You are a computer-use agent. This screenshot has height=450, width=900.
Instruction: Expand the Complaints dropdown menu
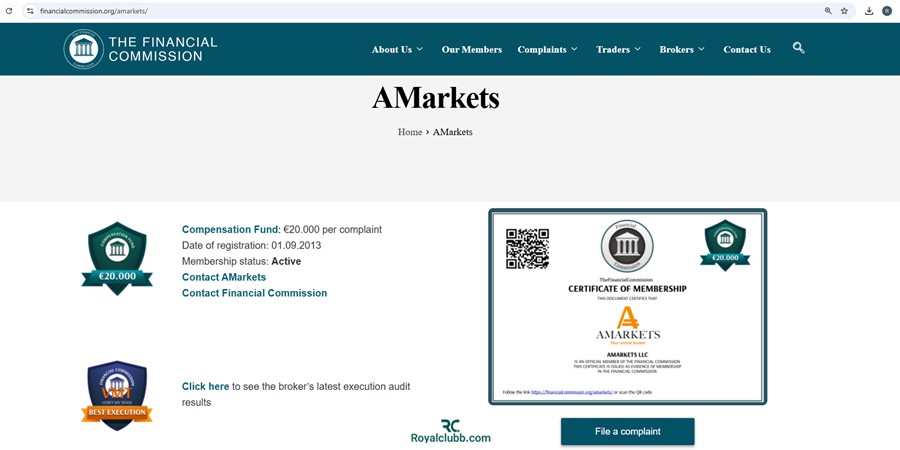pyautogui.click(x=547, y=49)
